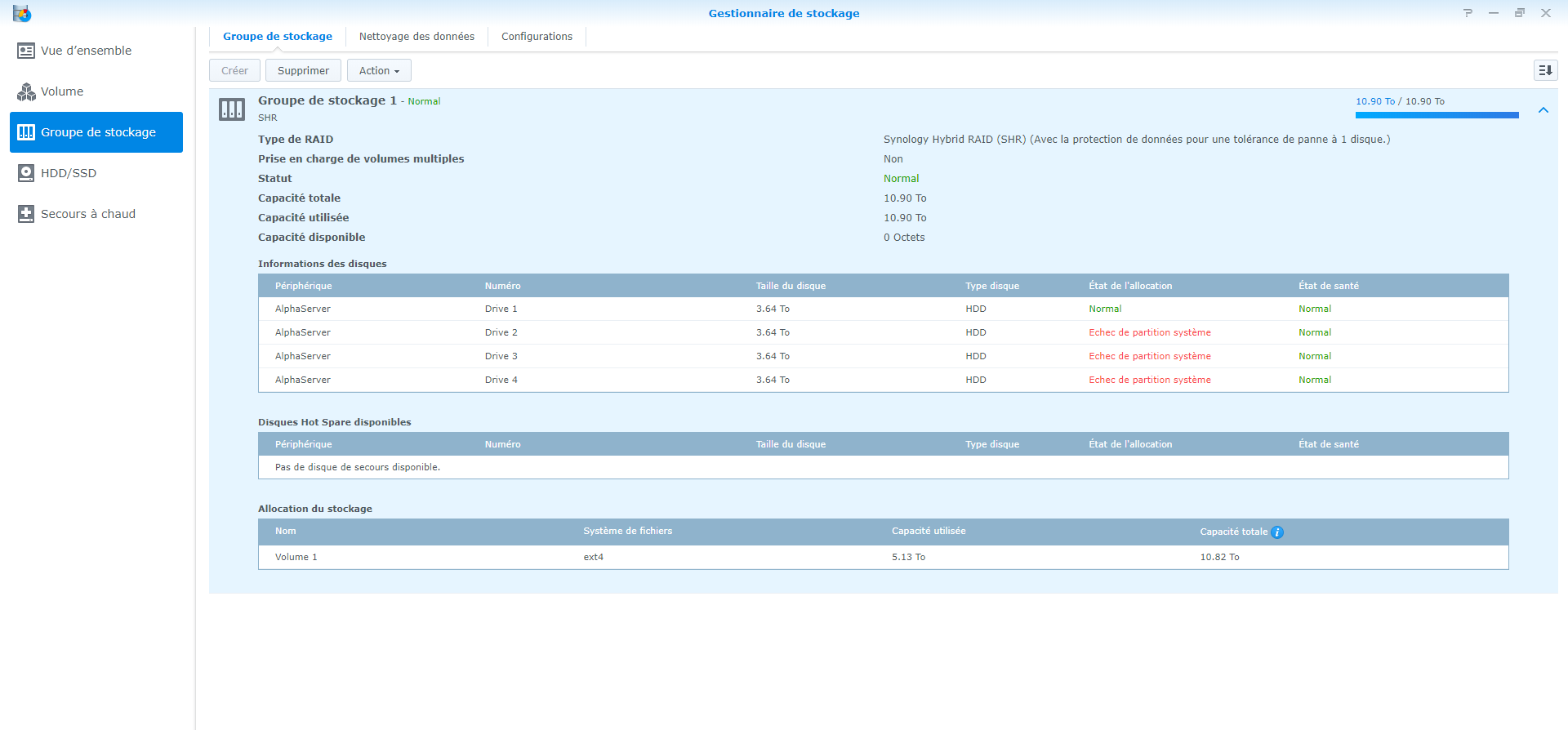This screenshot has width=1568, height=730.
Task: Click the Vue d'ensemble sidebar icon
Action: 26,51
